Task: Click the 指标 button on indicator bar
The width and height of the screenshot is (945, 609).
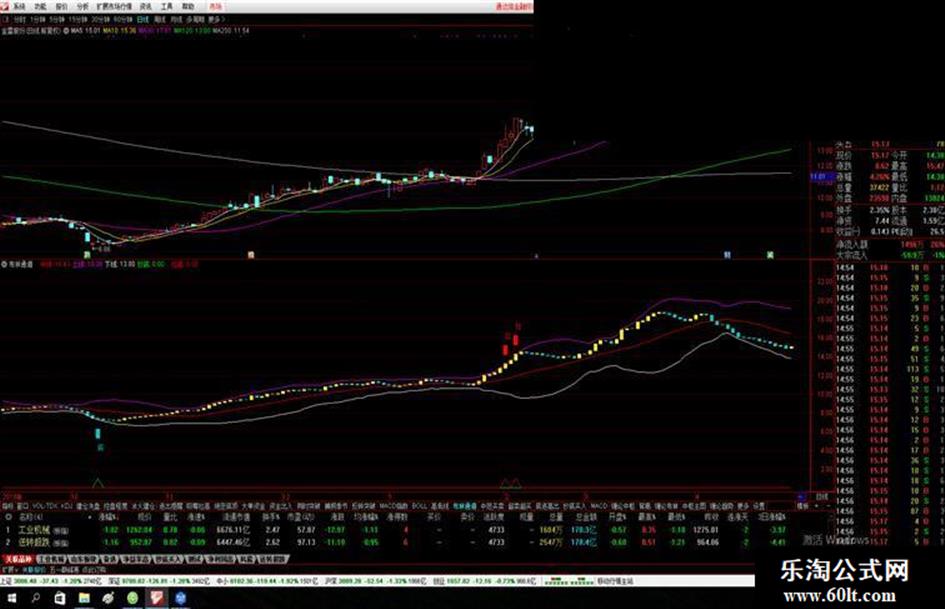Action: point(8,505)
